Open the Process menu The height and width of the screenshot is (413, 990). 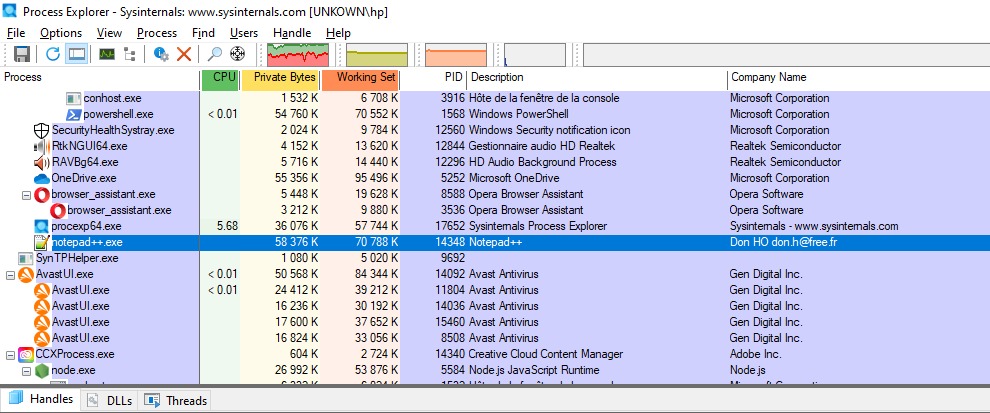point(157,33)
